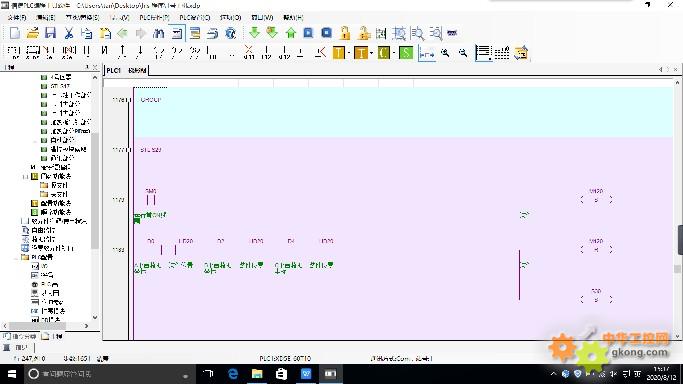The height and width of the screenshot is (384, 683).
Task: Click the green S button in ladder toolbar
Action: (406, 53)
